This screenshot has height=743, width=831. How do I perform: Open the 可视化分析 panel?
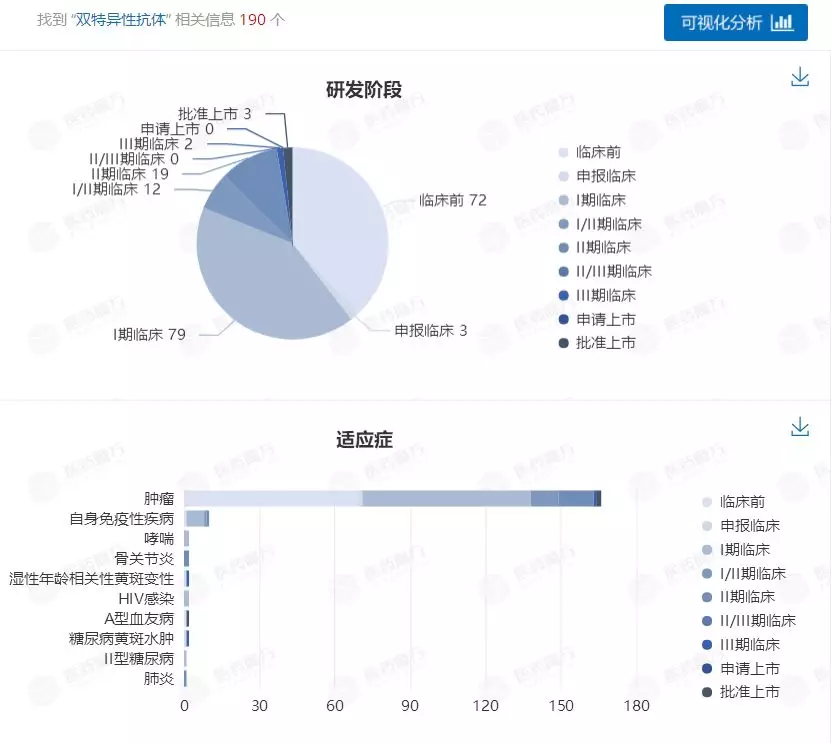(x=727, y=22)
